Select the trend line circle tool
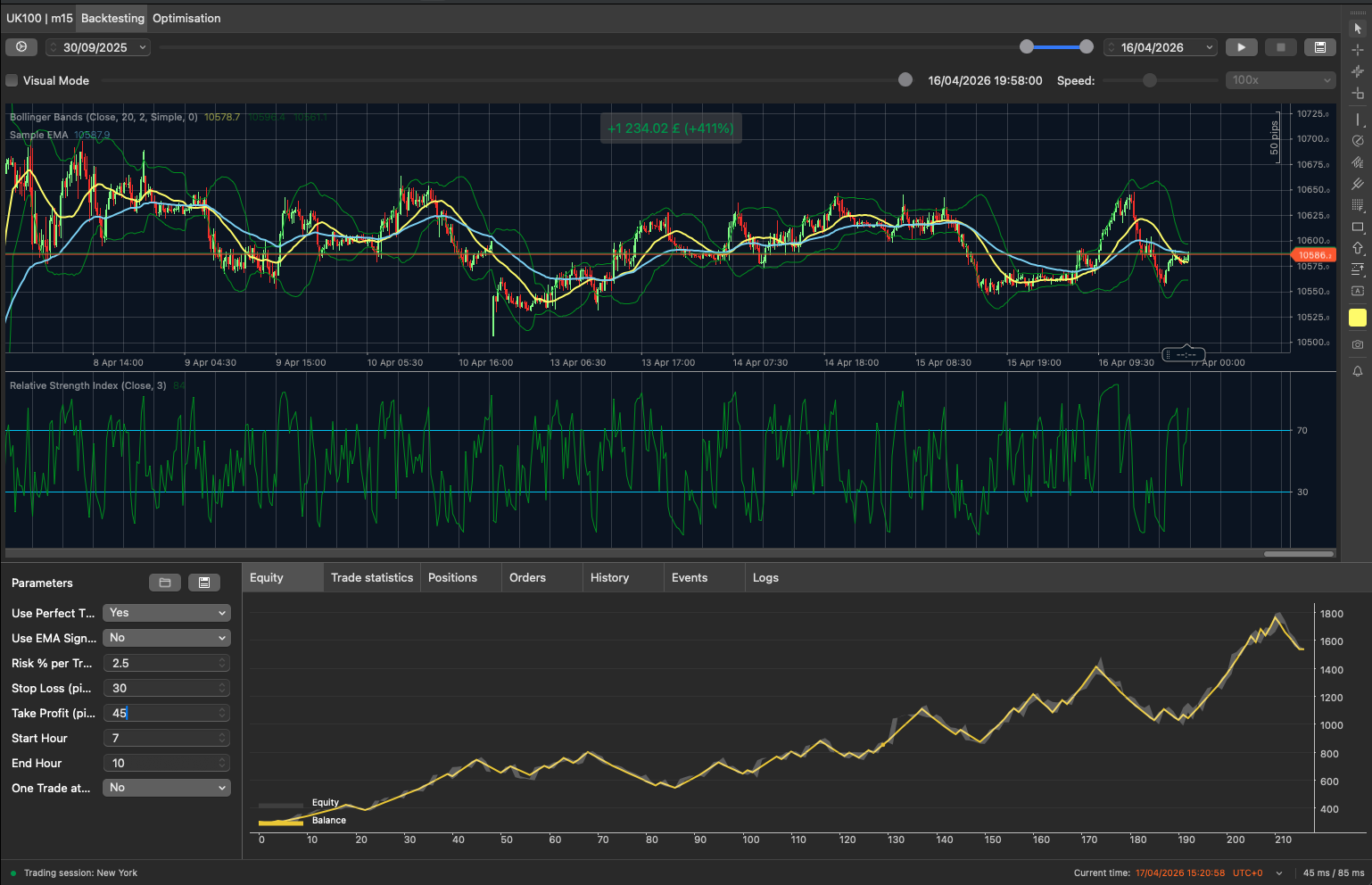 (x=1358, y=141)
